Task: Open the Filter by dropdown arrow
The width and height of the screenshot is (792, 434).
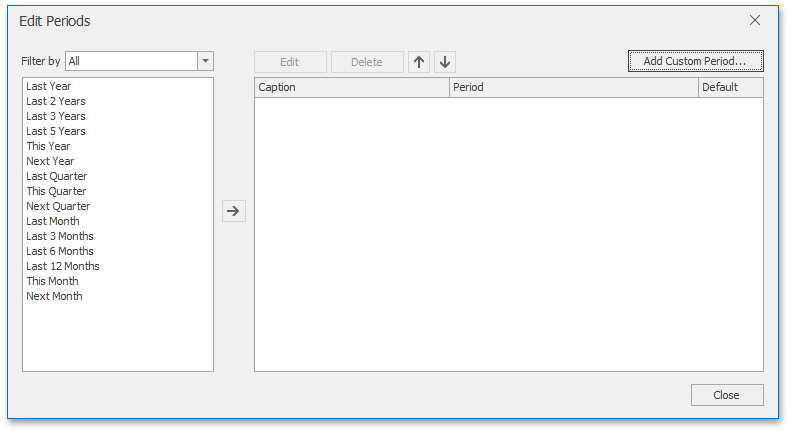Action: (x=205, y=61)
